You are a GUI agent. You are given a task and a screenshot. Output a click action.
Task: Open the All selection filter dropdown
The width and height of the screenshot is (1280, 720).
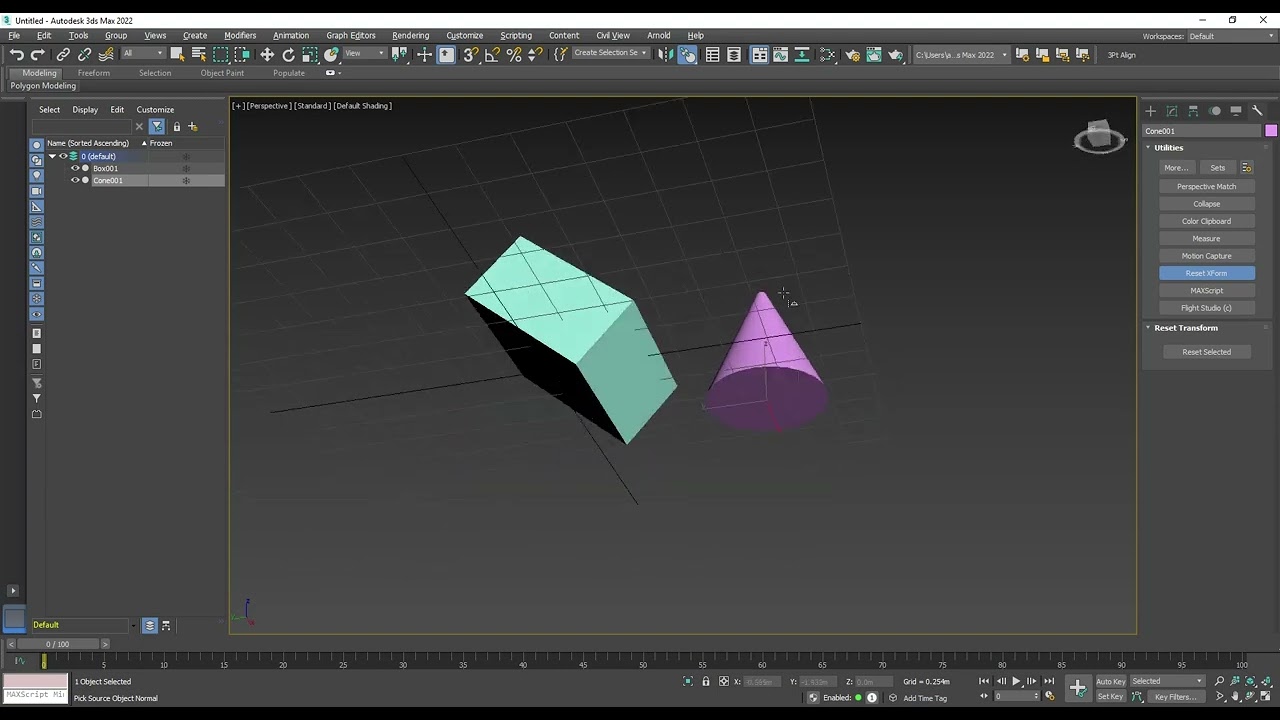click(143, 54)
